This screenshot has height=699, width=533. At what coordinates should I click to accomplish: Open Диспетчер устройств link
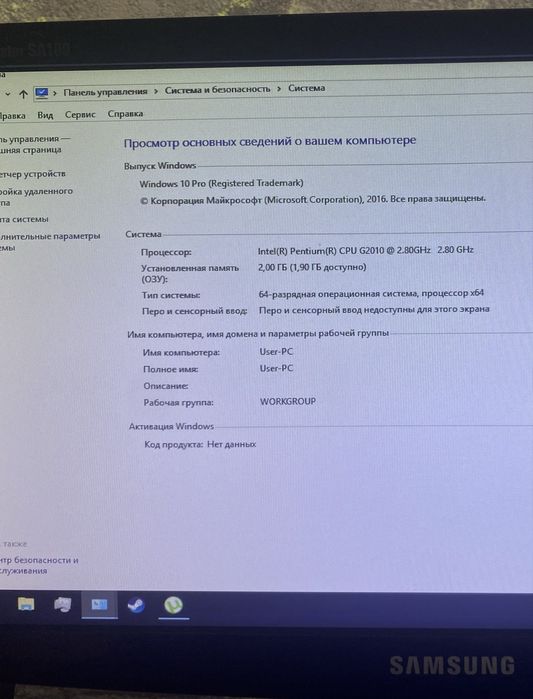pos(33,174)
